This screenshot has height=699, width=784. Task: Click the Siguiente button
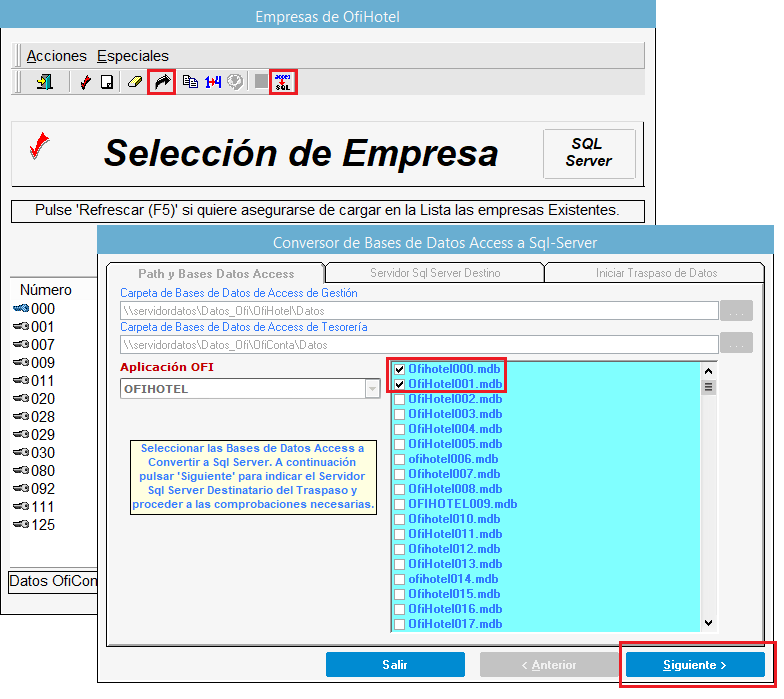coord(695,664)
